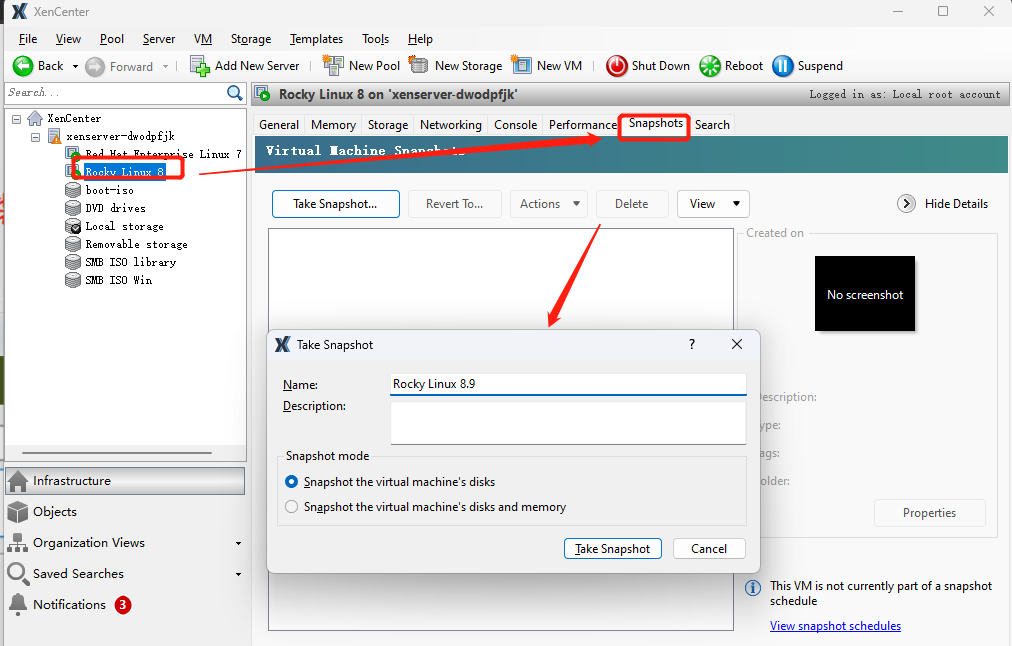Open the Templates menu in the menu bar
The height and width of the screenshot is (646, 1012).
(316, 39)
